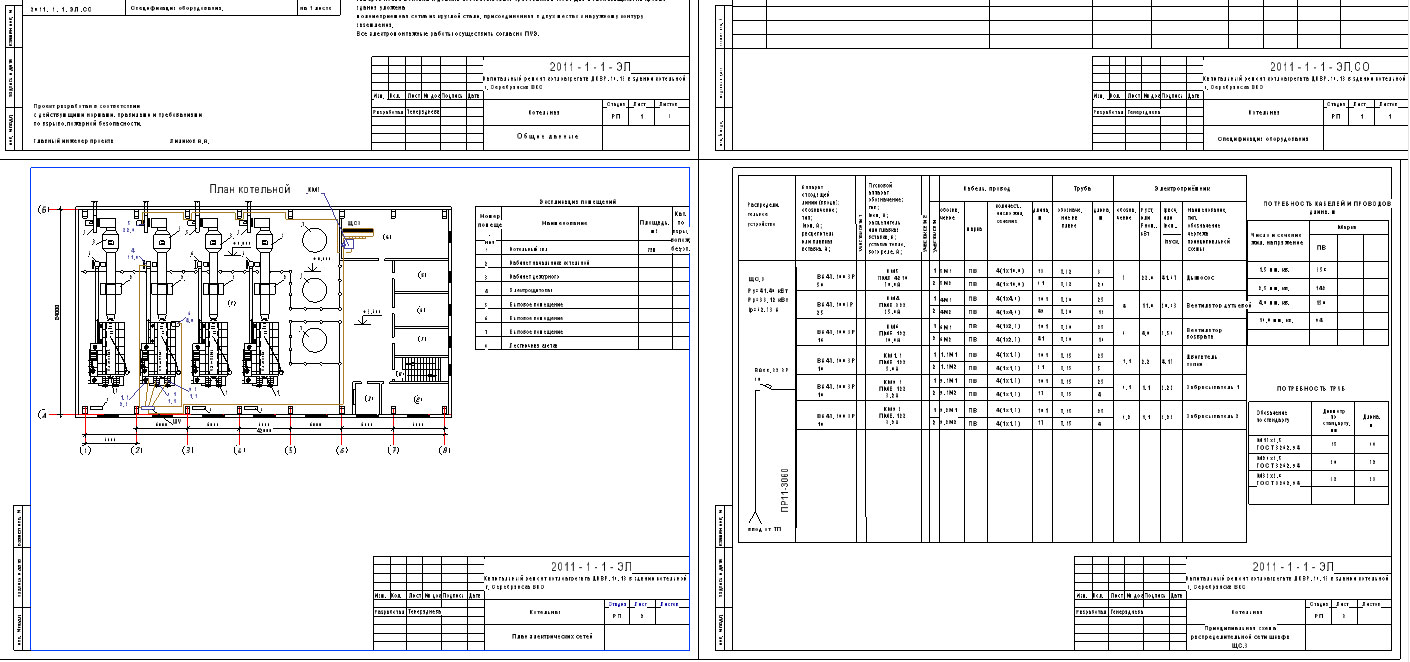The image size is (1410, 662).
Task: Select grid axis marker (5) on floor plan
Action: (290, 451)
